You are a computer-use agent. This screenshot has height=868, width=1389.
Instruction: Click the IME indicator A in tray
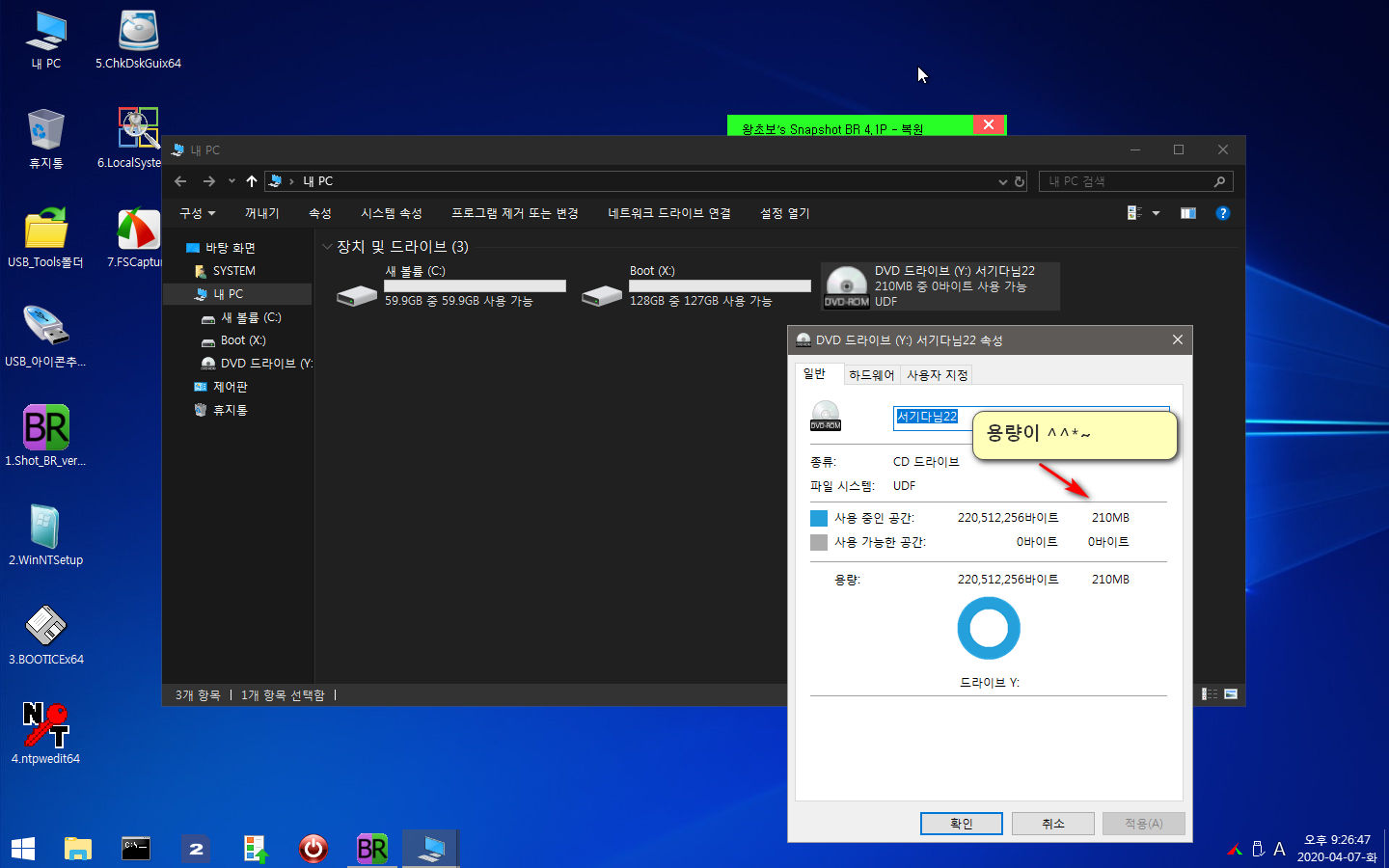pos(1279,849)
